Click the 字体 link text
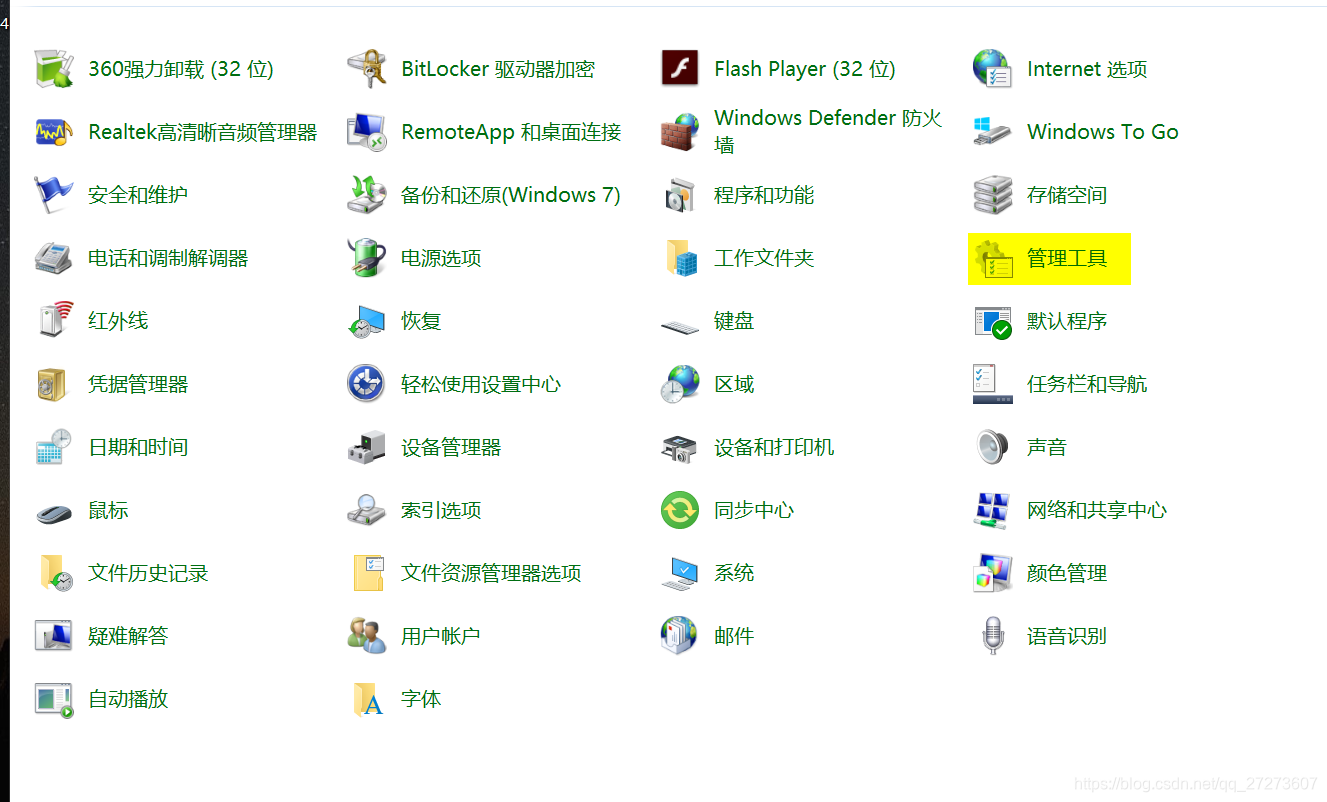 (421, 699)
